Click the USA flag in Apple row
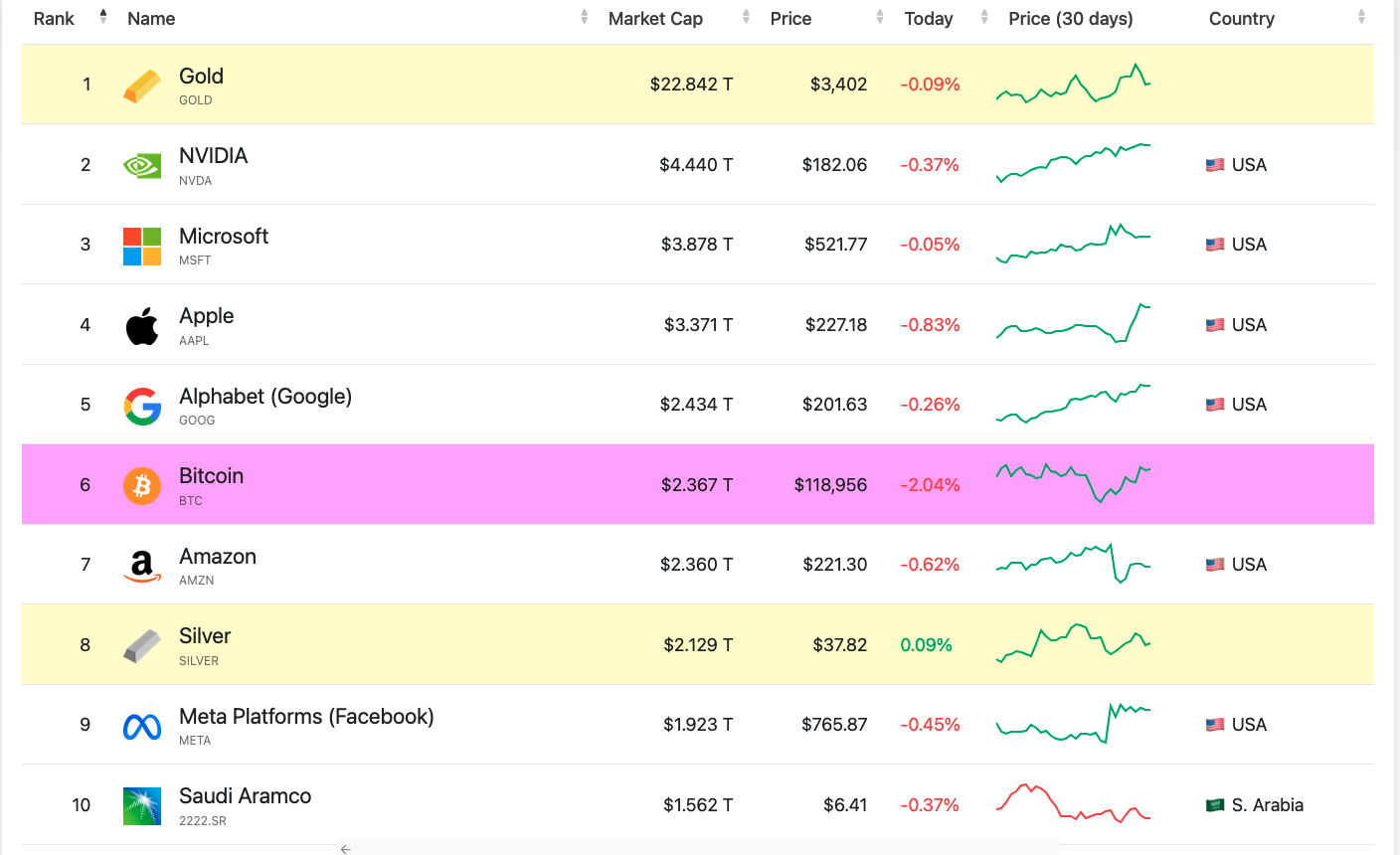1400x855 pixels. 1215,325
